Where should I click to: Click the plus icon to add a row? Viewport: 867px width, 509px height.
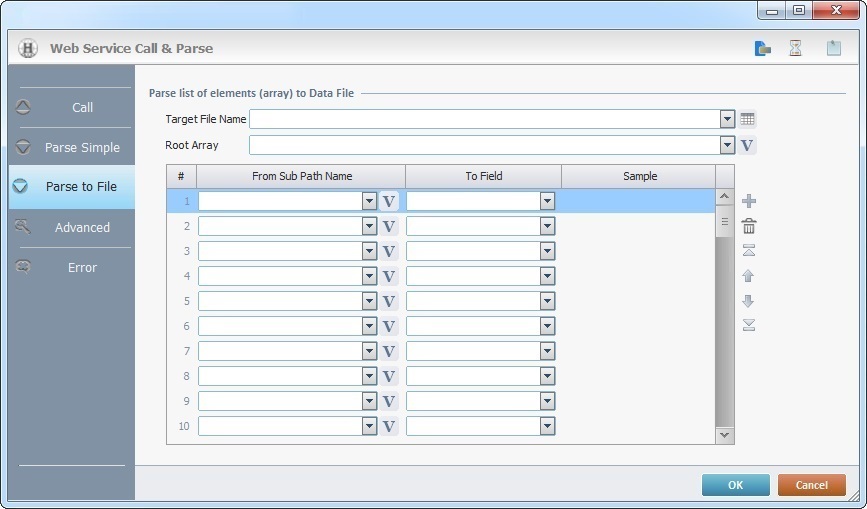tap(748, 202)
